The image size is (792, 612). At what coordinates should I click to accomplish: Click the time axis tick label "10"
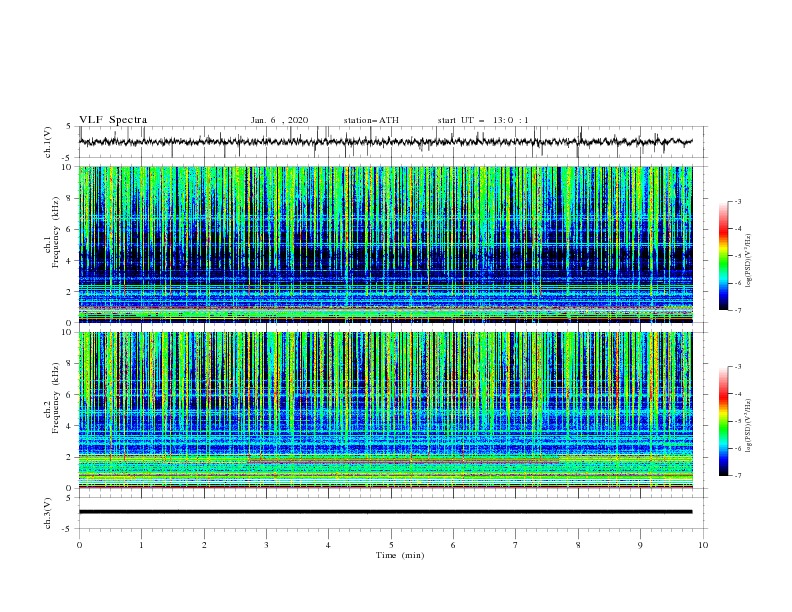(x=703, y=545)
